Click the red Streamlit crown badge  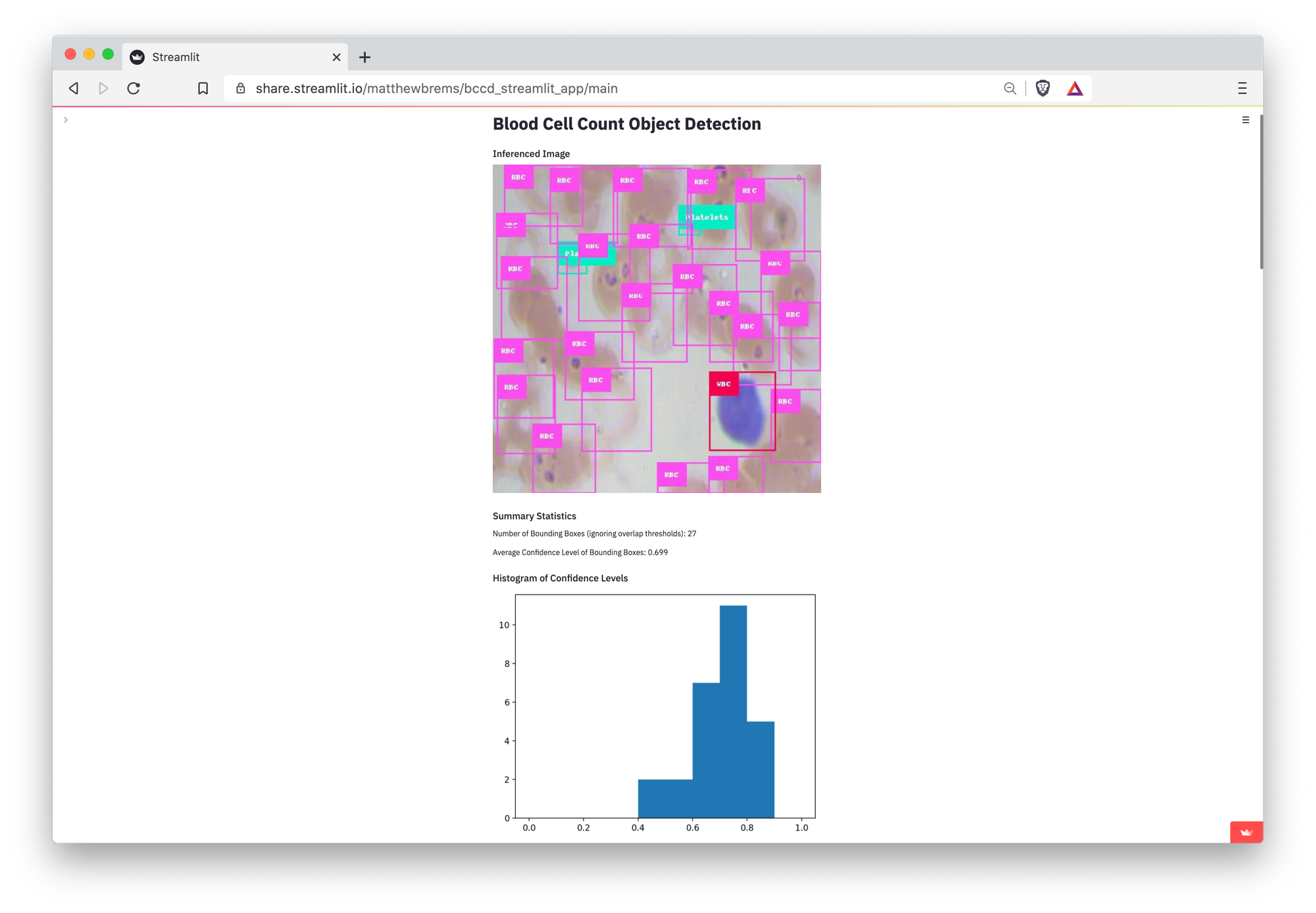1246,832
